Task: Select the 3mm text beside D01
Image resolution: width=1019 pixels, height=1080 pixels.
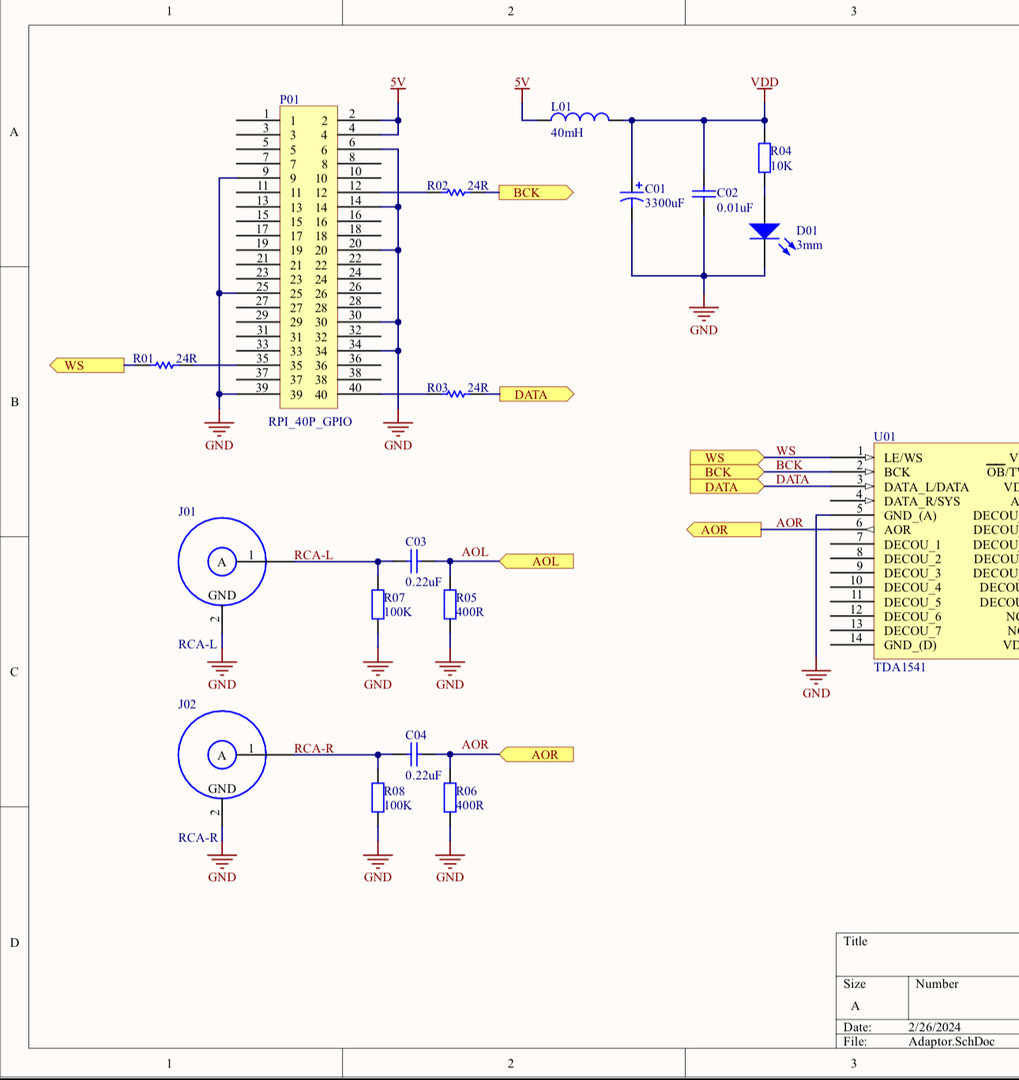Action: [809, 245]
